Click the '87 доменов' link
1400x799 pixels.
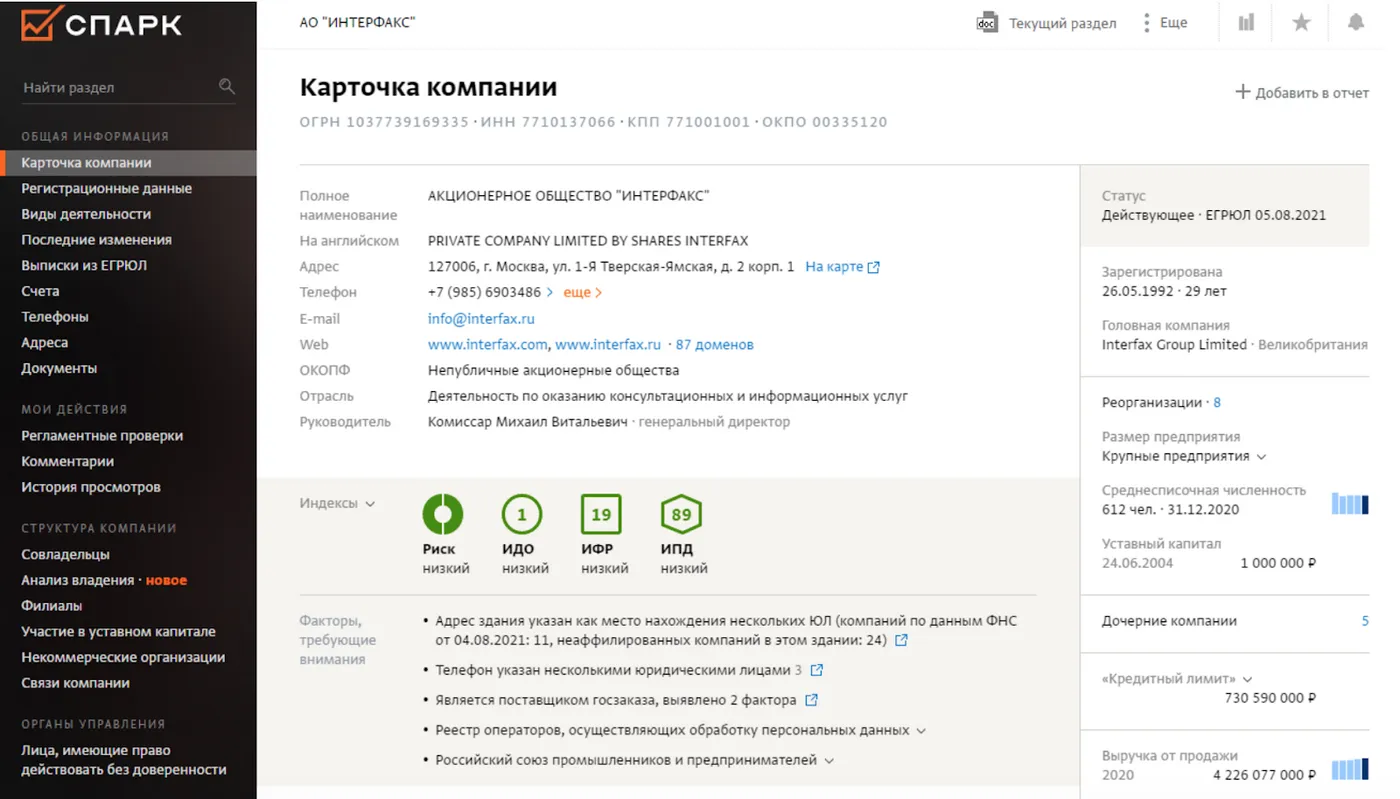click(x=714, y=345)
